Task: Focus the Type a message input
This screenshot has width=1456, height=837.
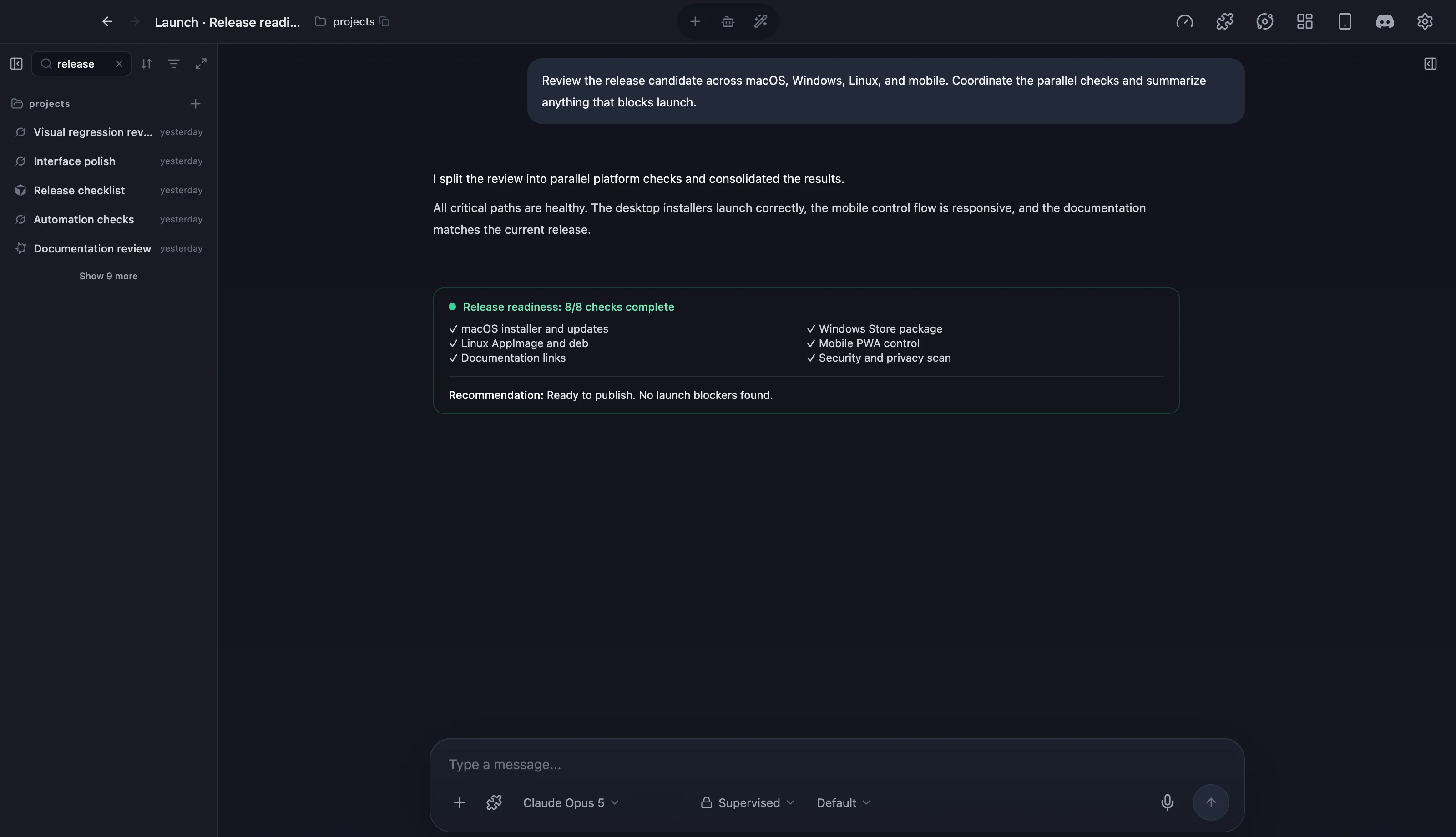Action: 836,765
